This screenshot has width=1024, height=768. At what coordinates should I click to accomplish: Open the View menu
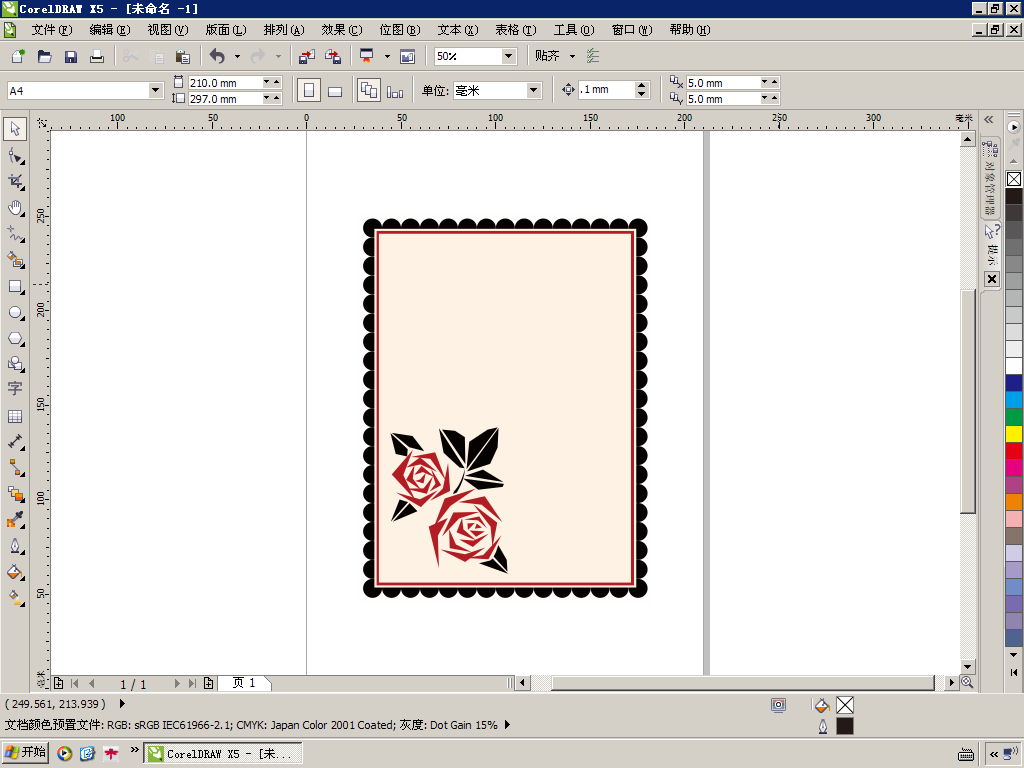pyautogui.click(x=168, y=30)
